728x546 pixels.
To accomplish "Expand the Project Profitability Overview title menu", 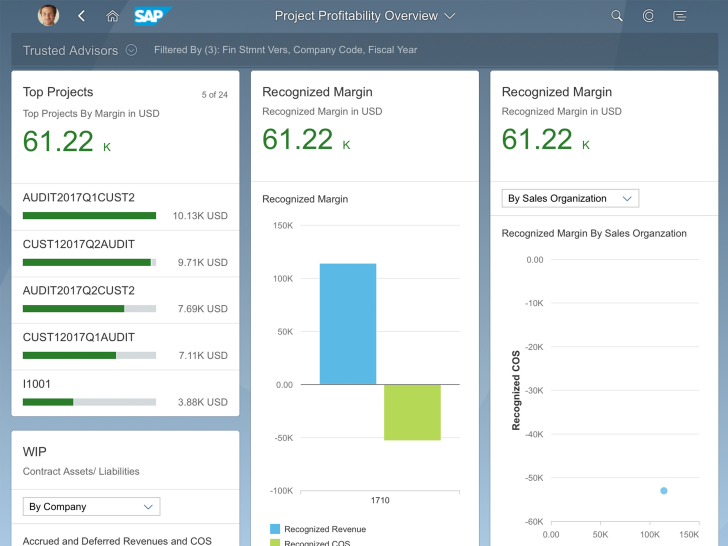I will click(449, 16).
